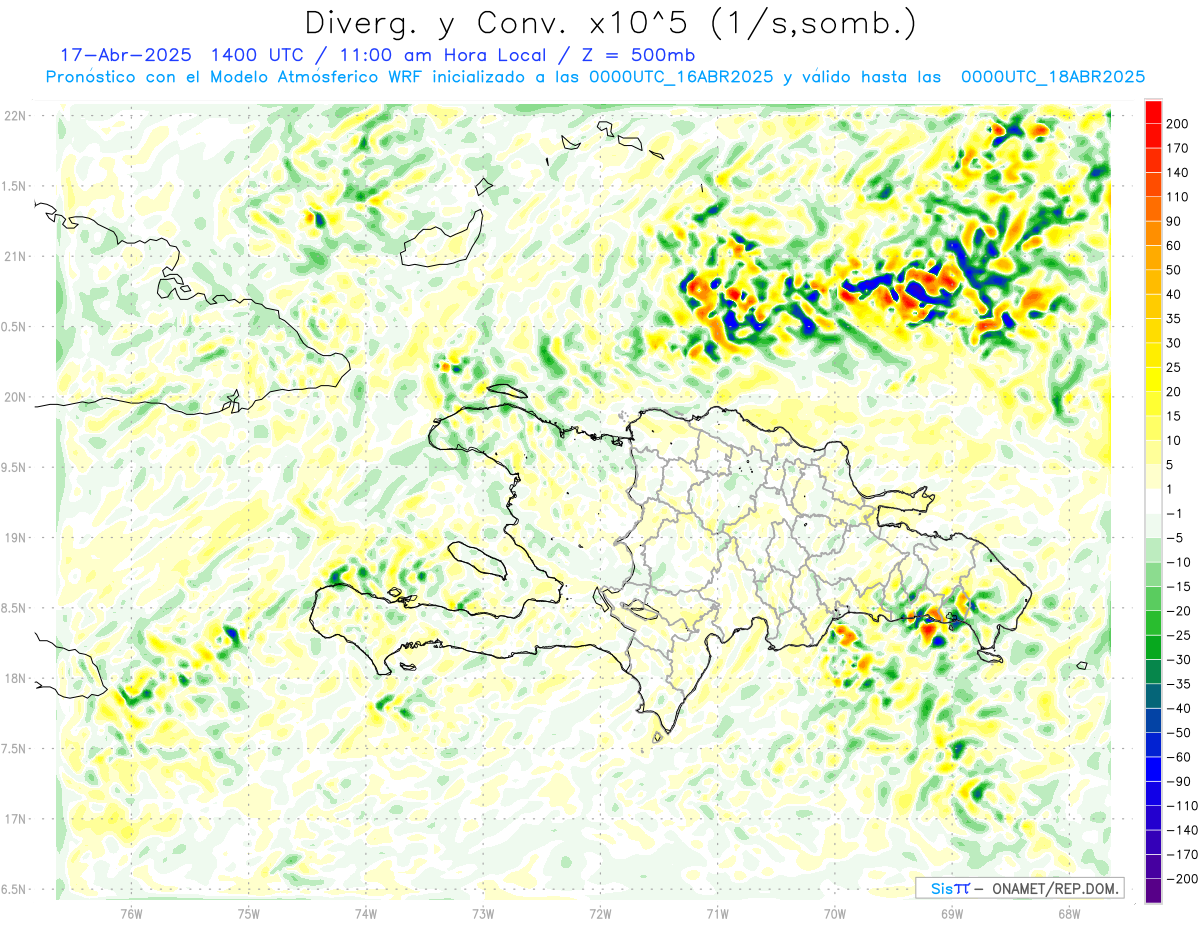Click the -10 value on the color scale
This screenshot has width=1200, height=927.
click(1176, 563)
